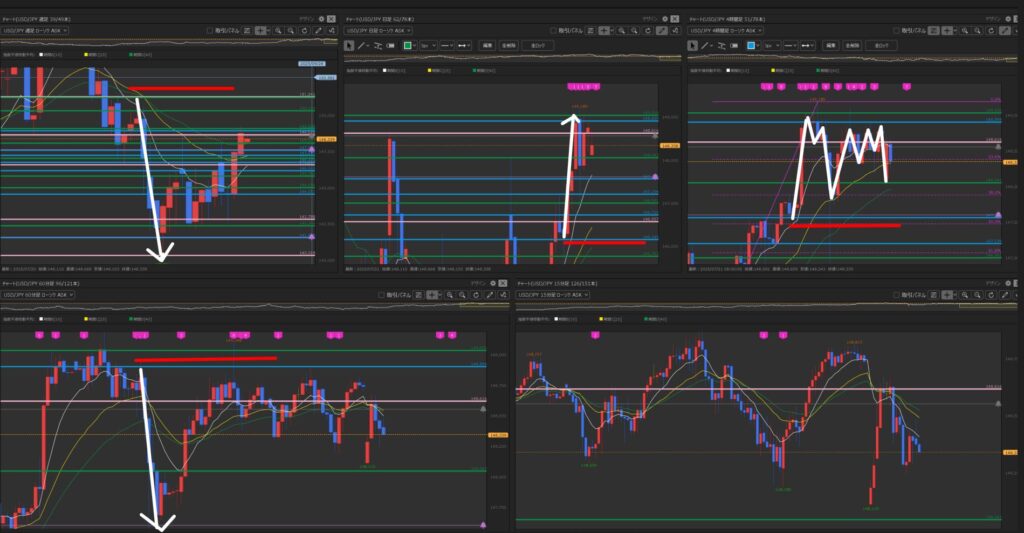This screenshot has width=1024, height=533.
Task: Refresh the daily USD/JPY chart
Action: (x=648, y=31)
